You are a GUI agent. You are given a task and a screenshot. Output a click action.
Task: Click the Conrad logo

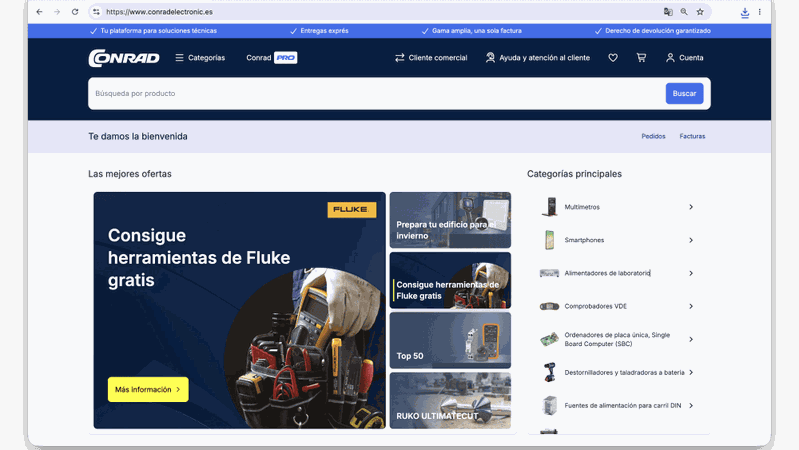click(124, 58)
